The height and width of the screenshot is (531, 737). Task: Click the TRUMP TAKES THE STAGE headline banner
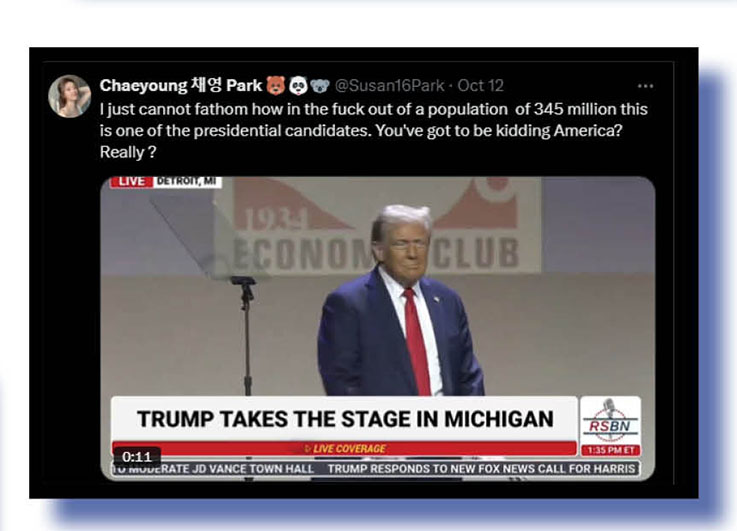(345, 419)
